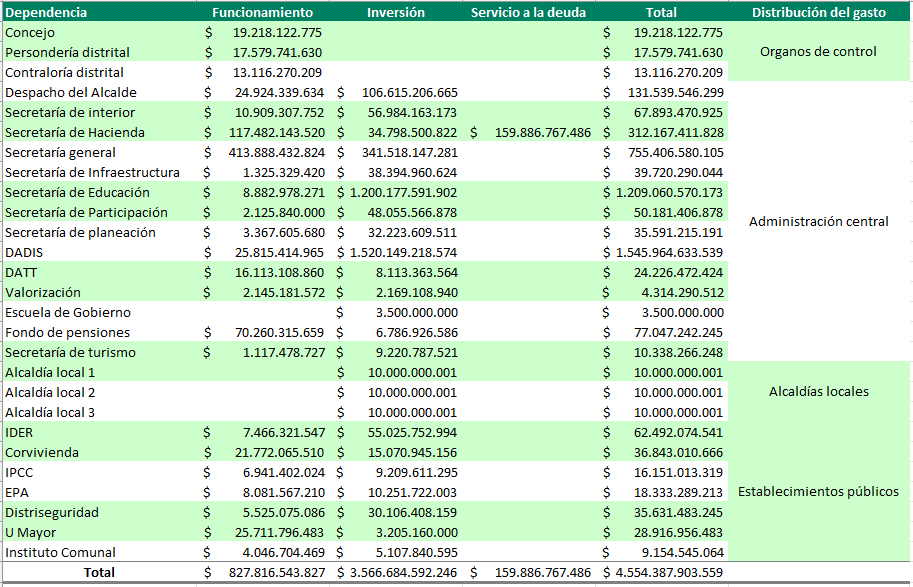This screenshot has height=587, width=913.
Task: Select the Funcionamiento header cell
Action: tap(262, 12)
